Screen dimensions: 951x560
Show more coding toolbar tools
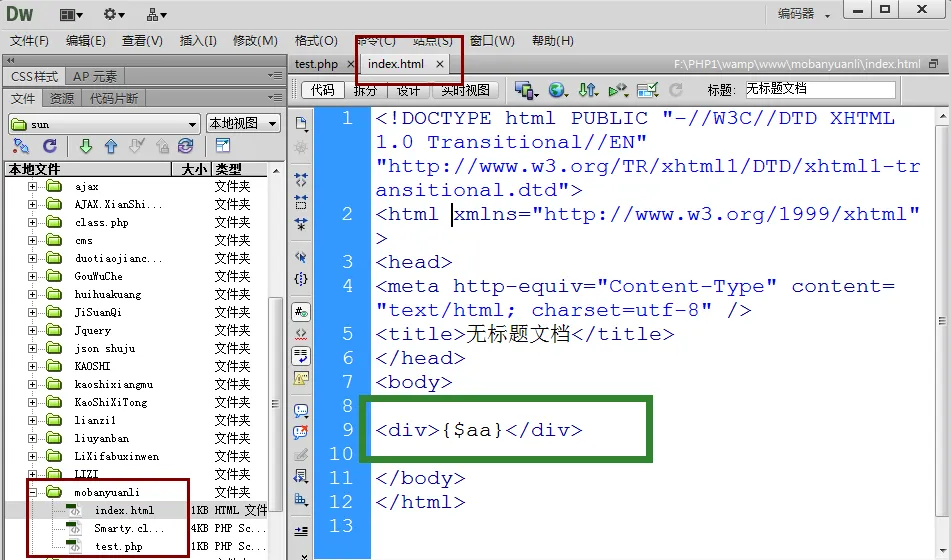click(304, 556)
